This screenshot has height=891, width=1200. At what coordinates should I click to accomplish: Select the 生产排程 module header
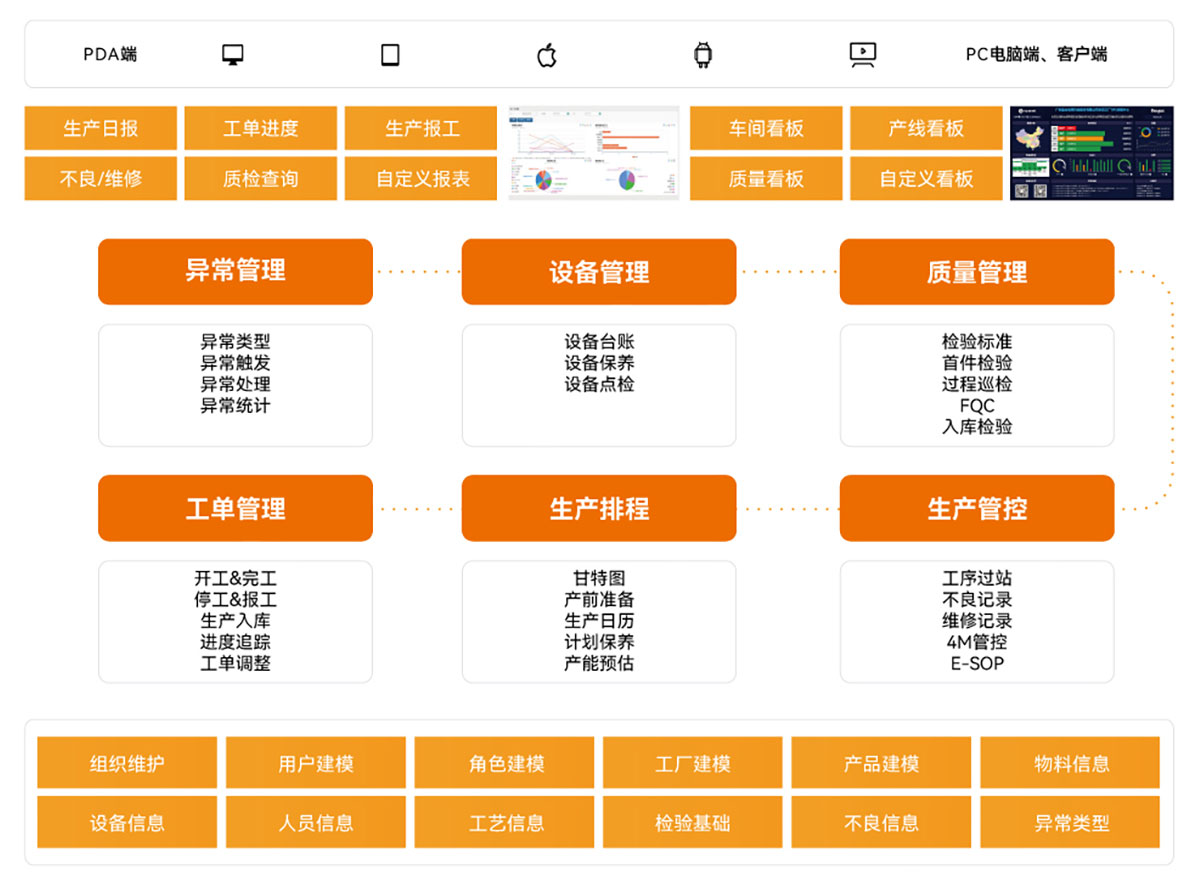(598, 508)
